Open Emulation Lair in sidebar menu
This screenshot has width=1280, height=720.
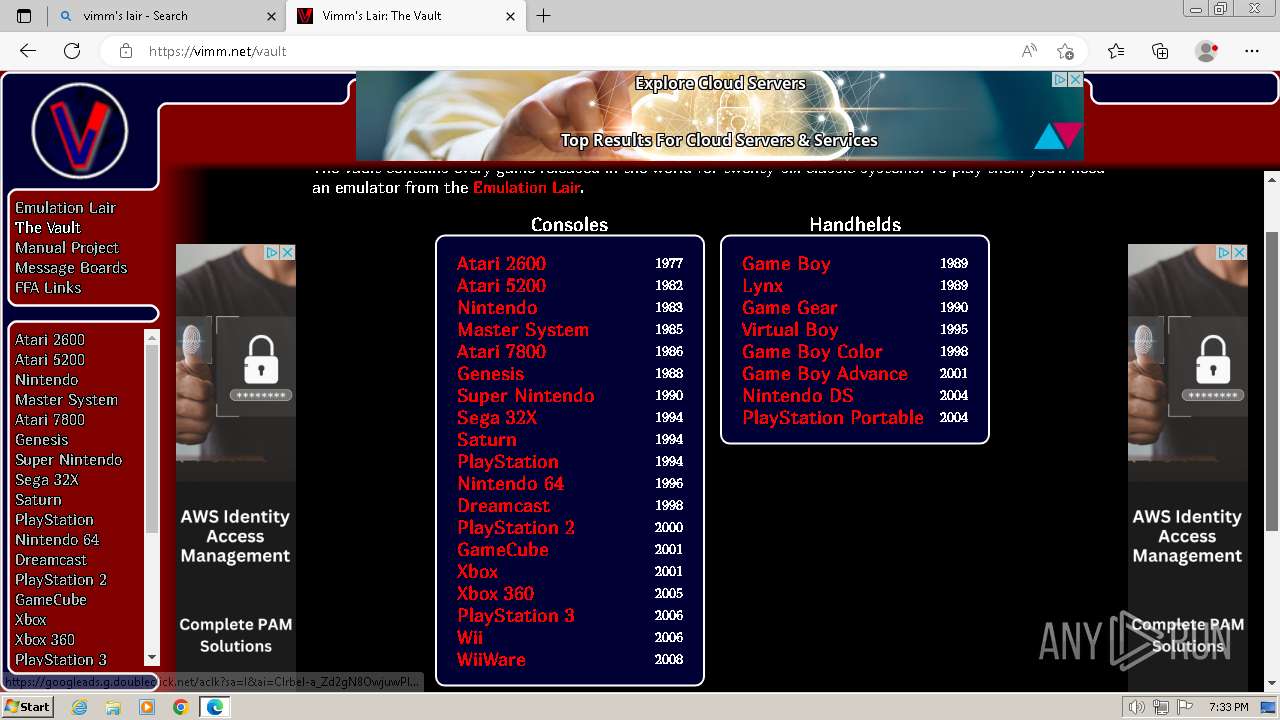(x=65, y=208)
